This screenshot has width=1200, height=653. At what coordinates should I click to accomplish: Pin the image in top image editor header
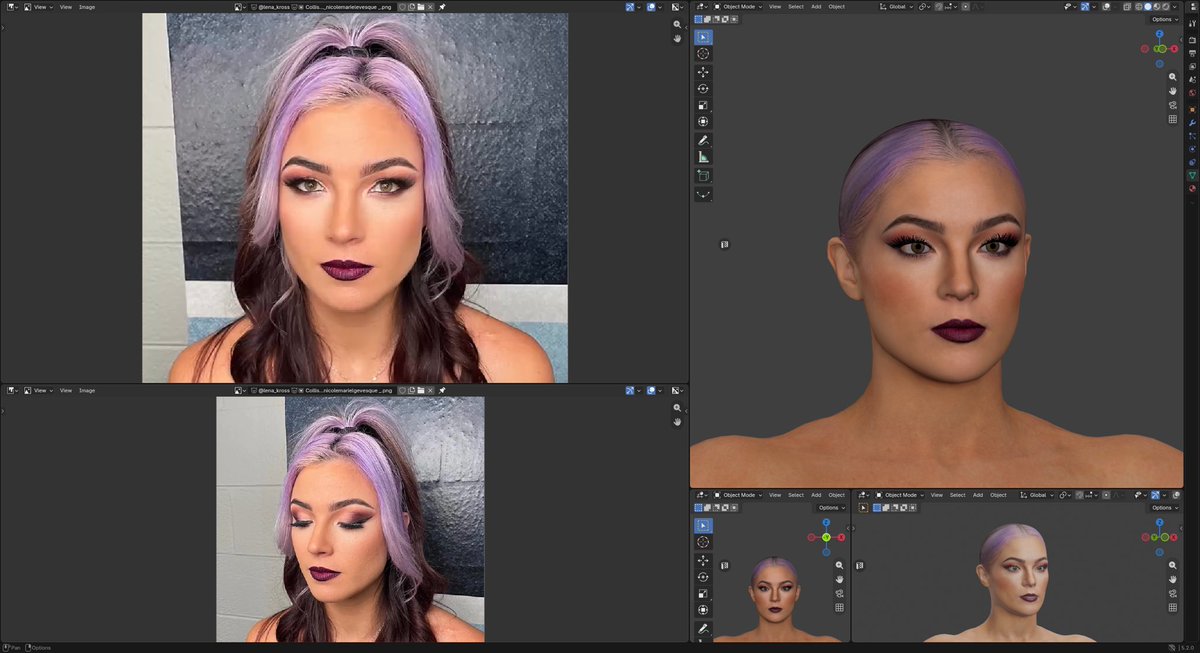tap(441, 7)
